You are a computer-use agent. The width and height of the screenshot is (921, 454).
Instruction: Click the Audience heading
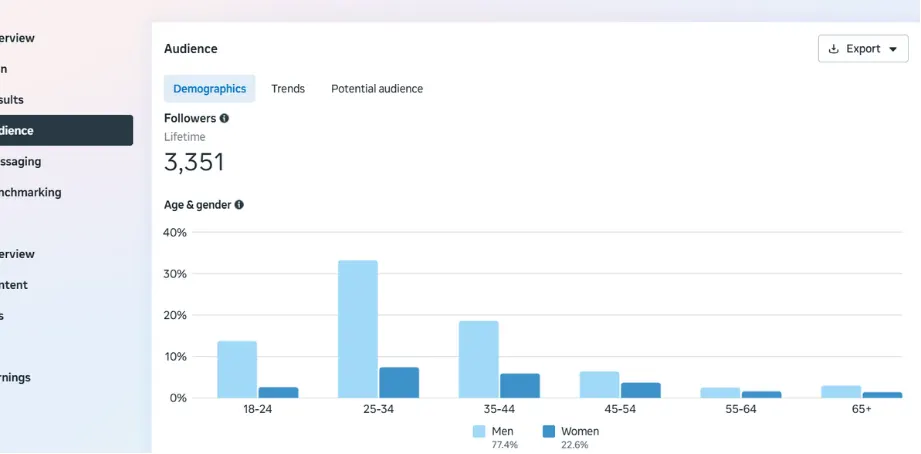click(x=190, y=49)
